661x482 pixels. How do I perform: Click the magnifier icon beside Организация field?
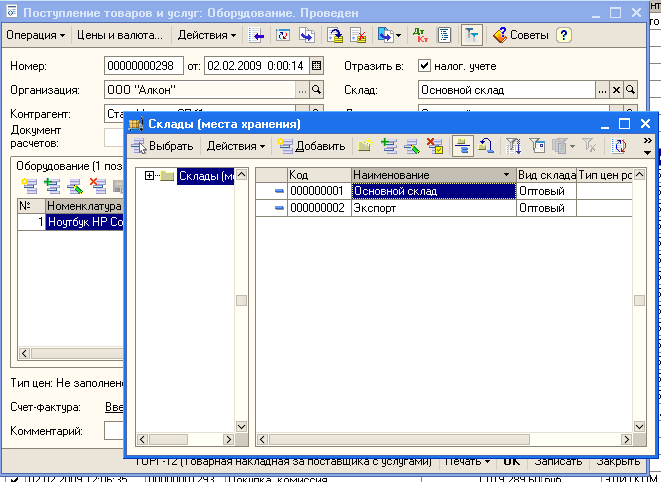tap(317, 90)
